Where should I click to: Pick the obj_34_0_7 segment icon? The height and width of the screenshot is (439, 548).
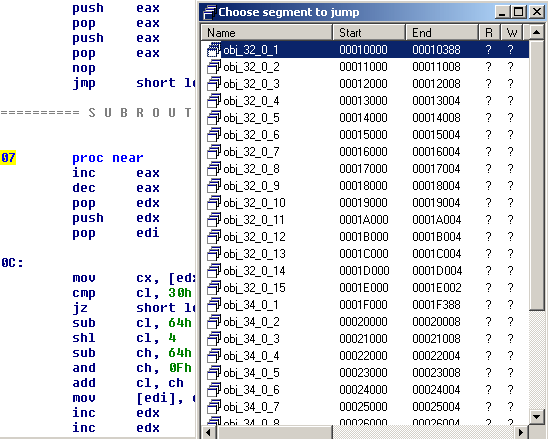(214, 407)
